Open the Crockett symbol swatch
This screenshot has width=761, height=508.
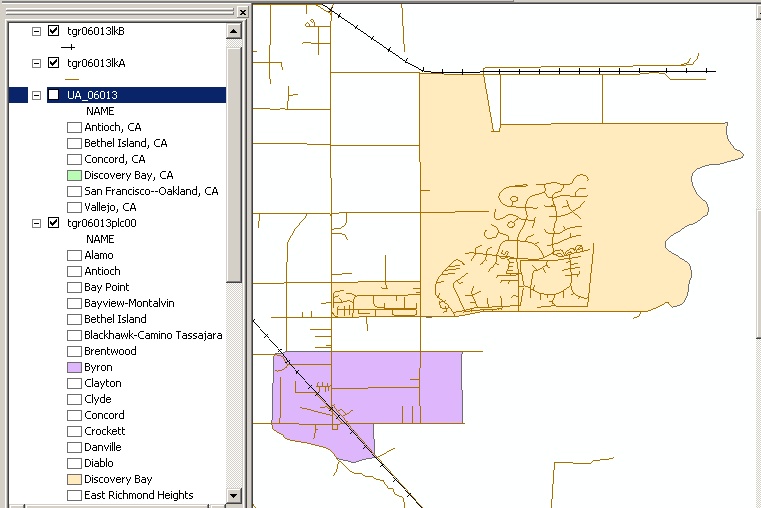pos(74,432)
